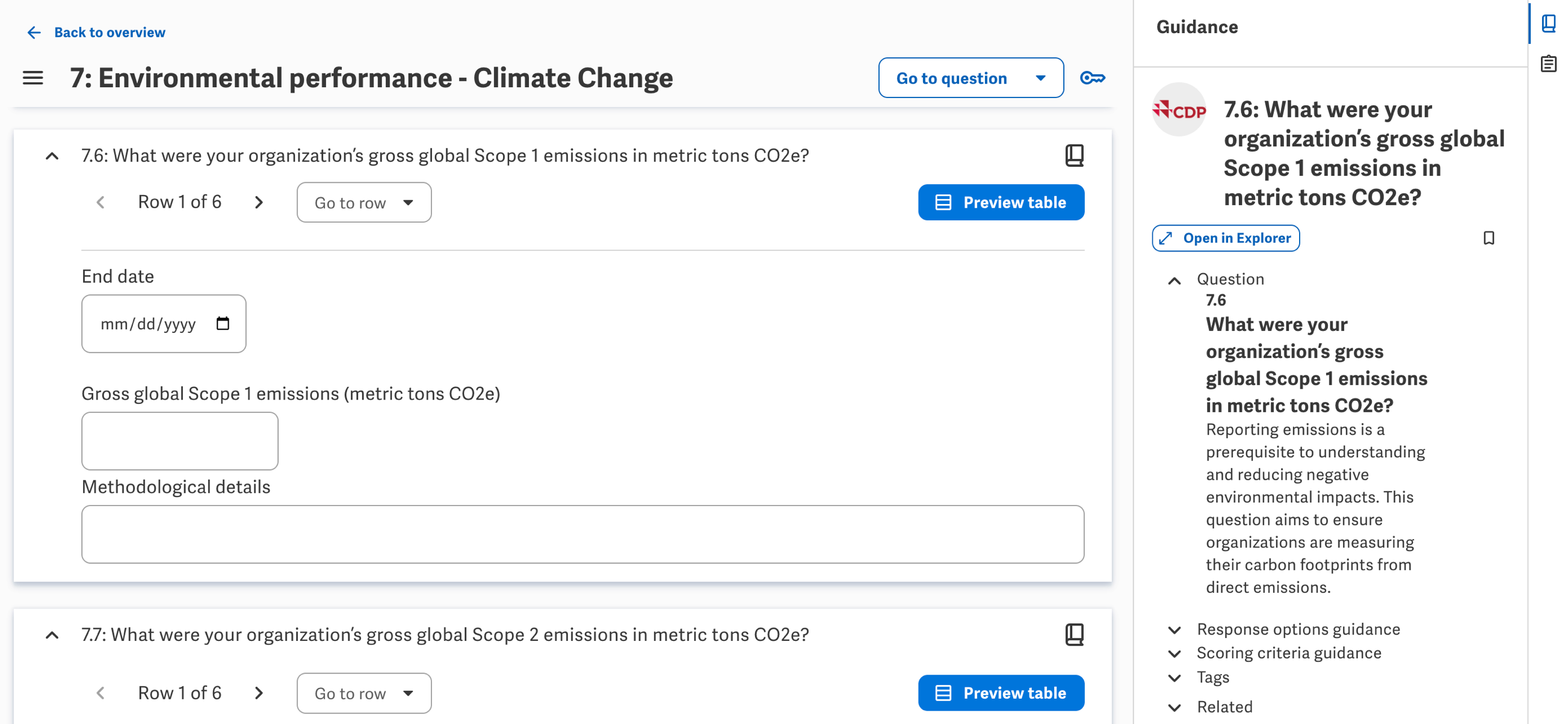Click Open in Explorer in the Guidance panel
1568x724 pixels.
[1225, 238]
